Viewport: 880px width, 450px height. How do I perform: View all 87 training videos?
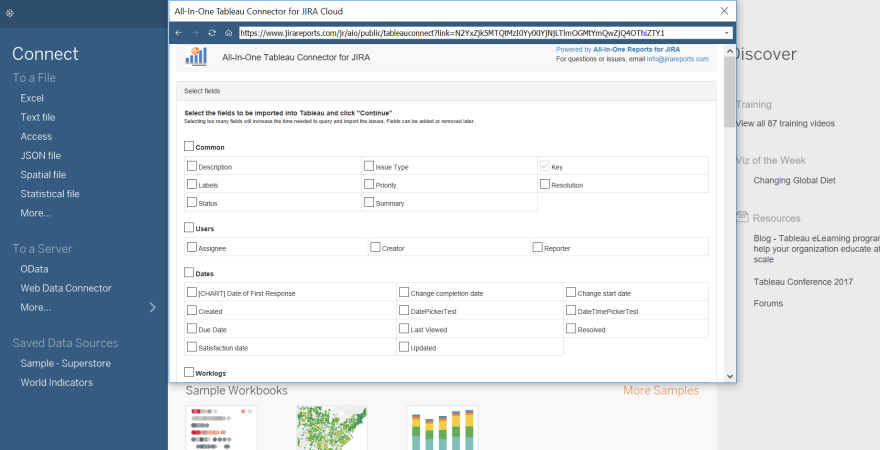(785, 123)
